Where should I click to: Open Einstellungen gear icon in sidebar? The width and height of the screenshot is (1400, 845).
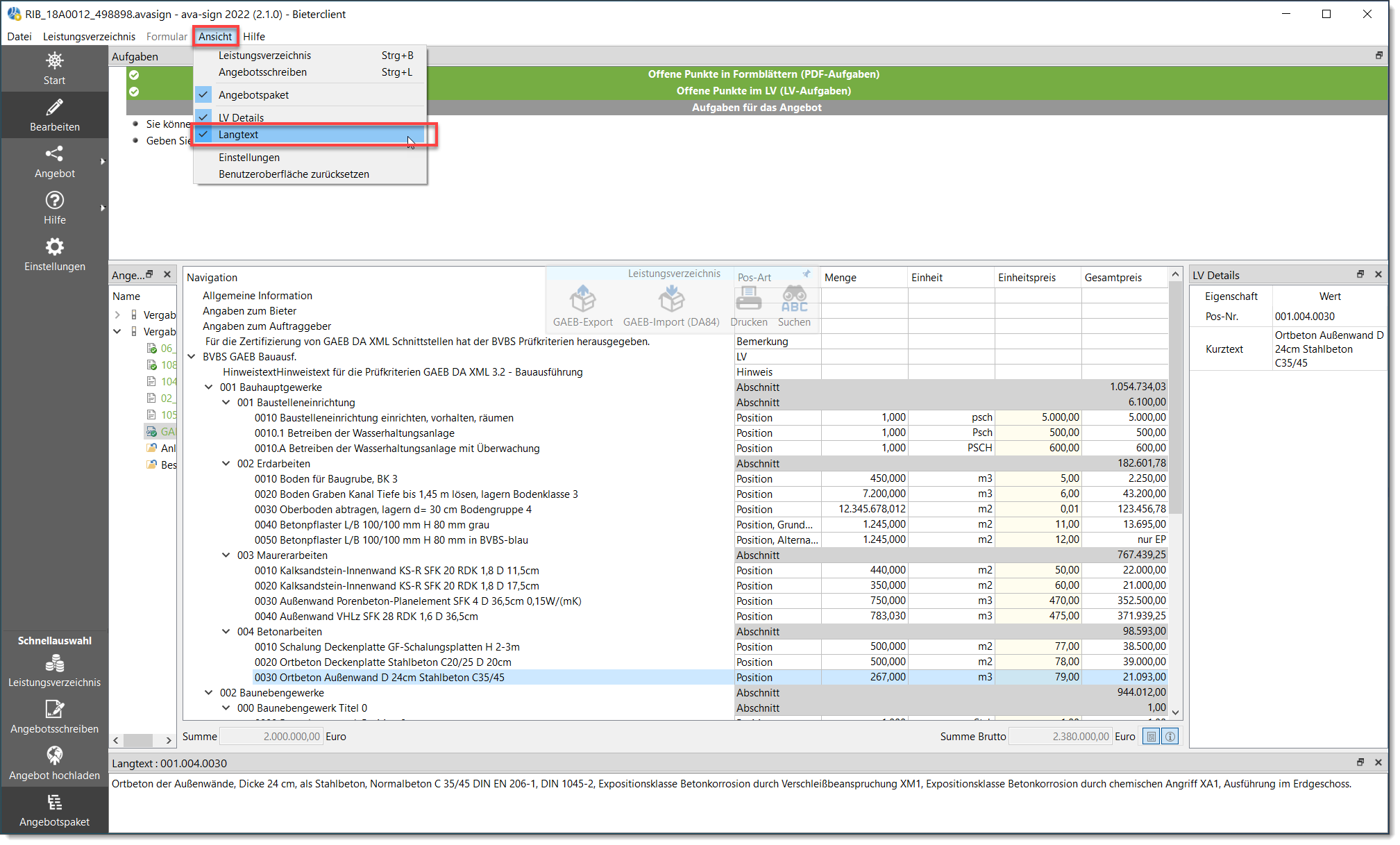(54, 255)
